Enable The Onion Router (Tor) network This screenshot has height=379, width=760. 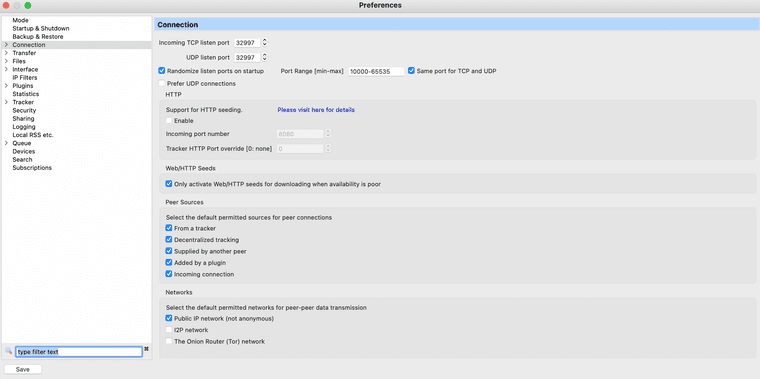[x=169, y=341]
